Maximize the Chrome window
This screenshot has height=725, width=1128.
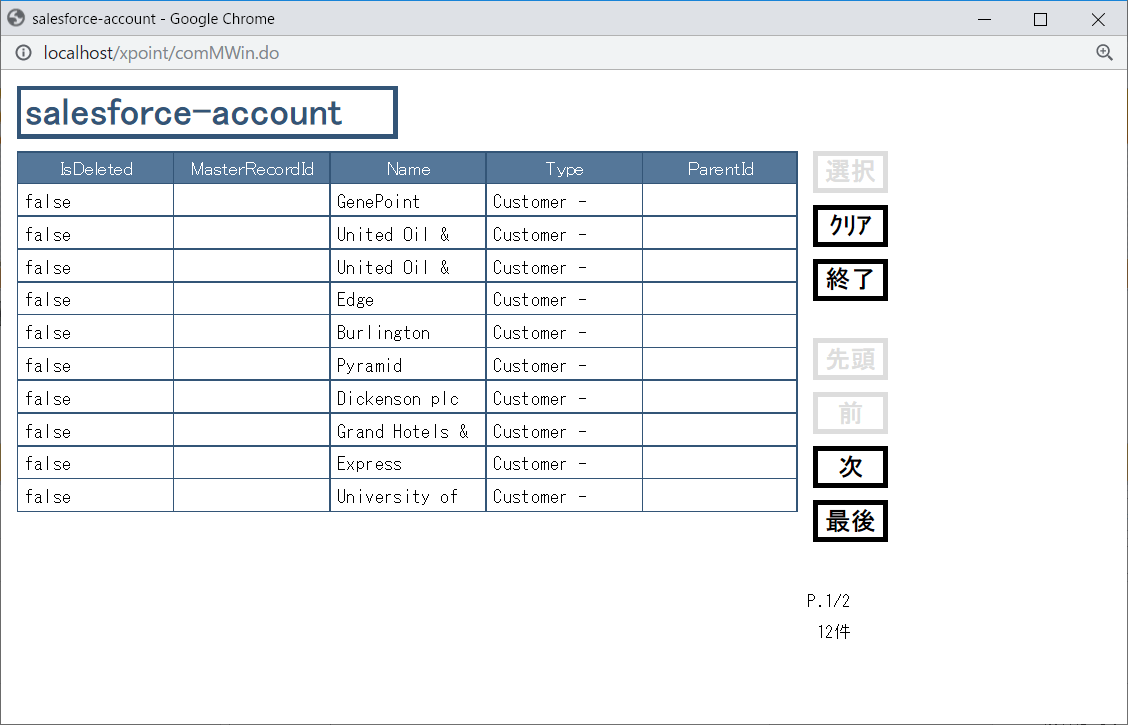pos(1040,19)
